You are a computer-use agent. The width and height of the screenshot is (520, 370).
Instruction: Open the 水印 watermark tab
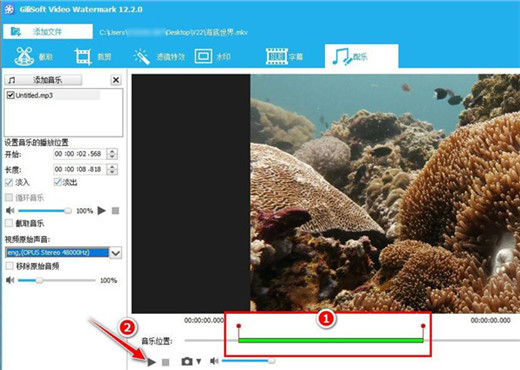tap(212, 56)
